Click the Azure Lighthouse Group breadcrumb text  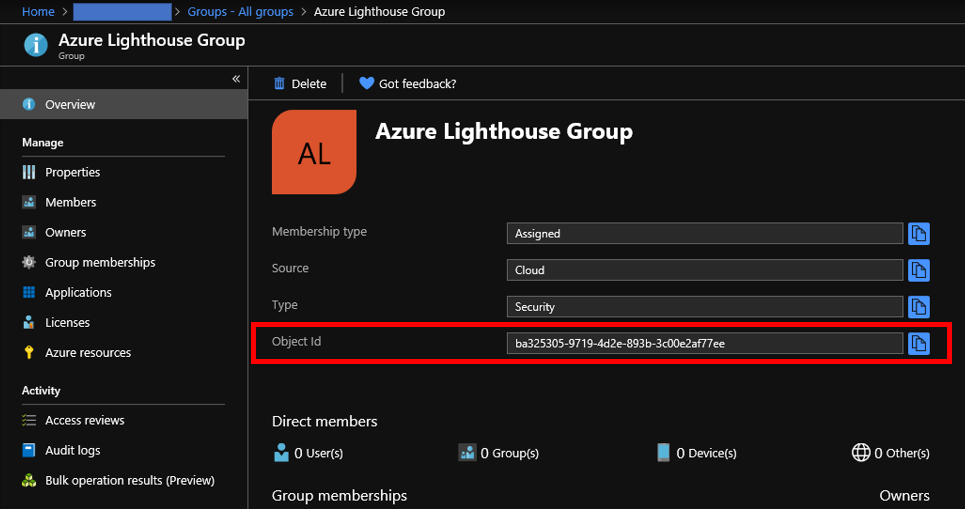click(379, 12)
